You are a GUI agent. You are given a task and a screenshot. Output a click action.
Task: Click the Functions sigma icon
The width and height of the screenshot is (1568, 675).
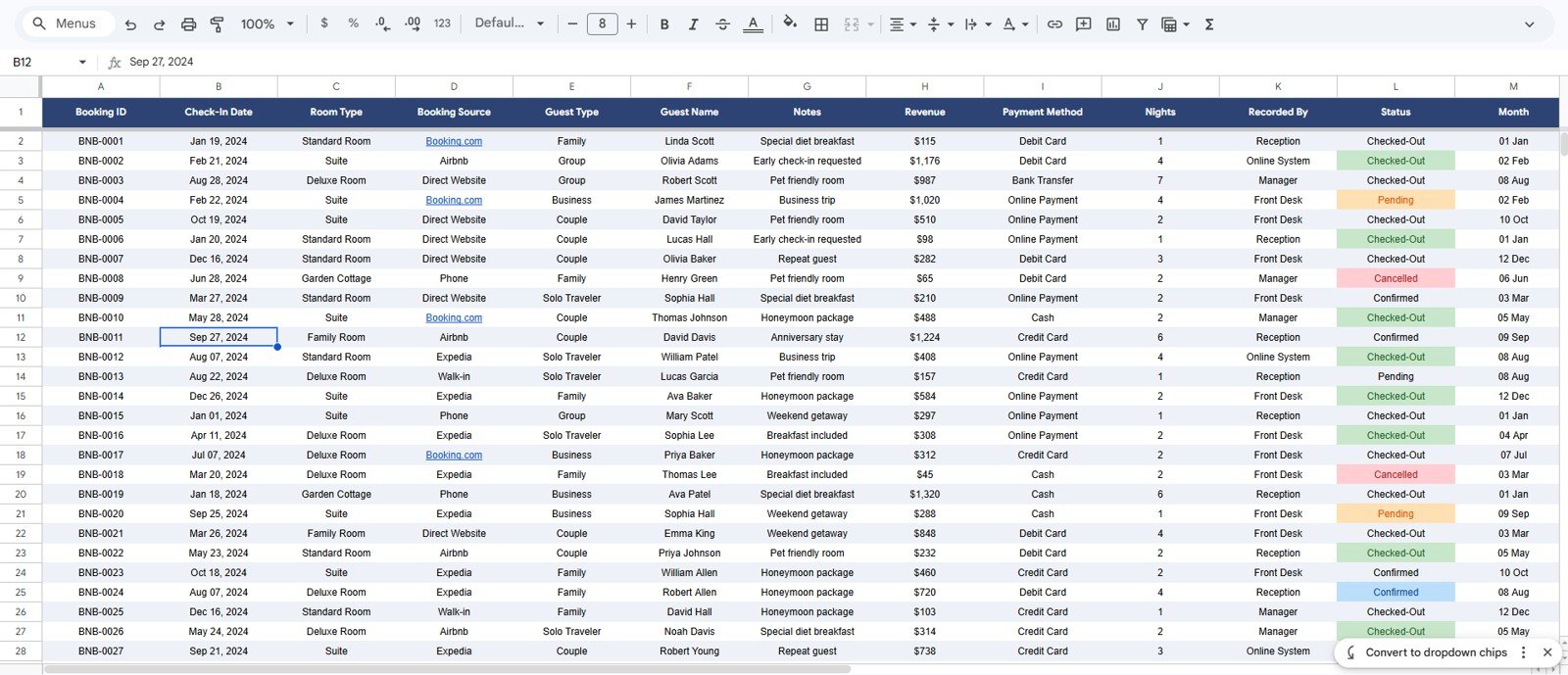pos(1209,24)
